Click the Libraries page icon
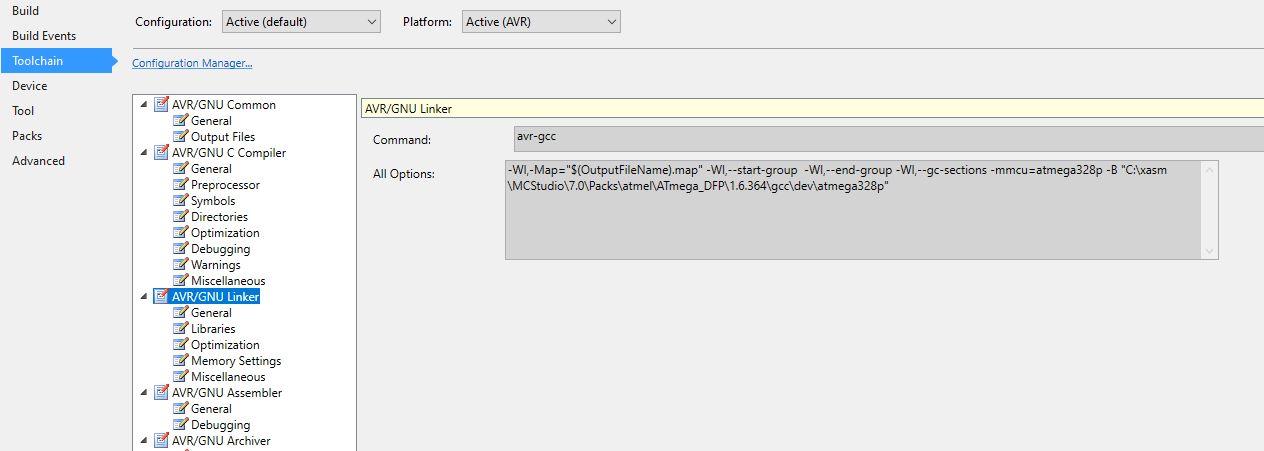 point(181,329)
